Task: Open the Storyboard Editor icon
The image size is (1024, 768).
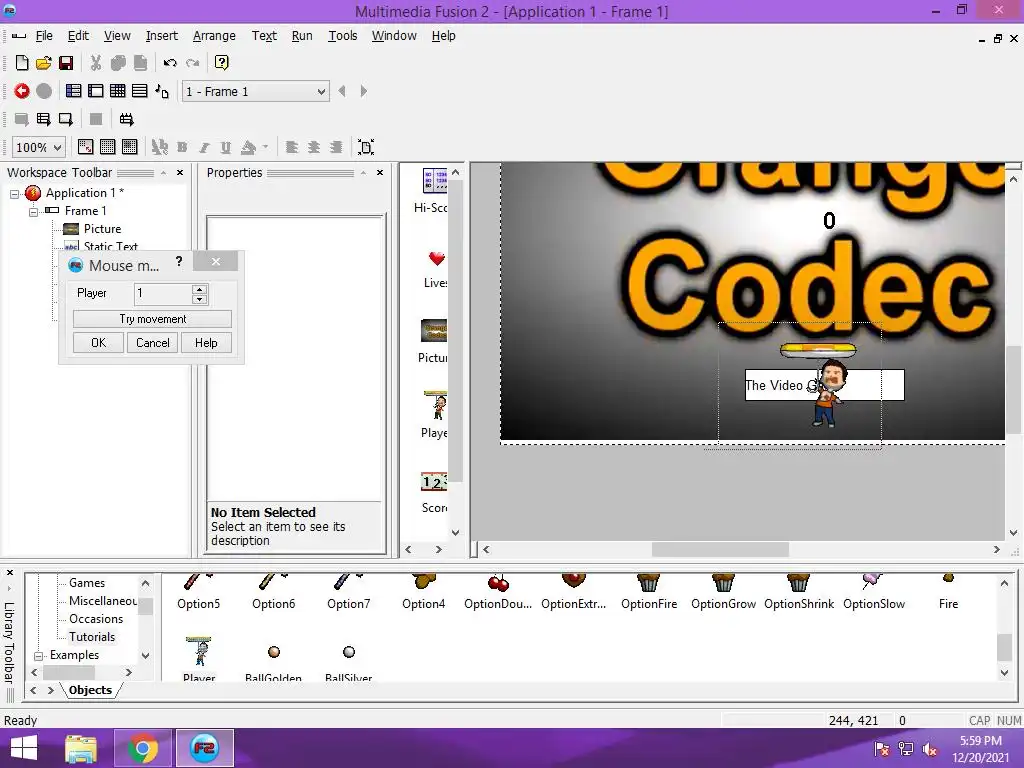Action: 74,91
